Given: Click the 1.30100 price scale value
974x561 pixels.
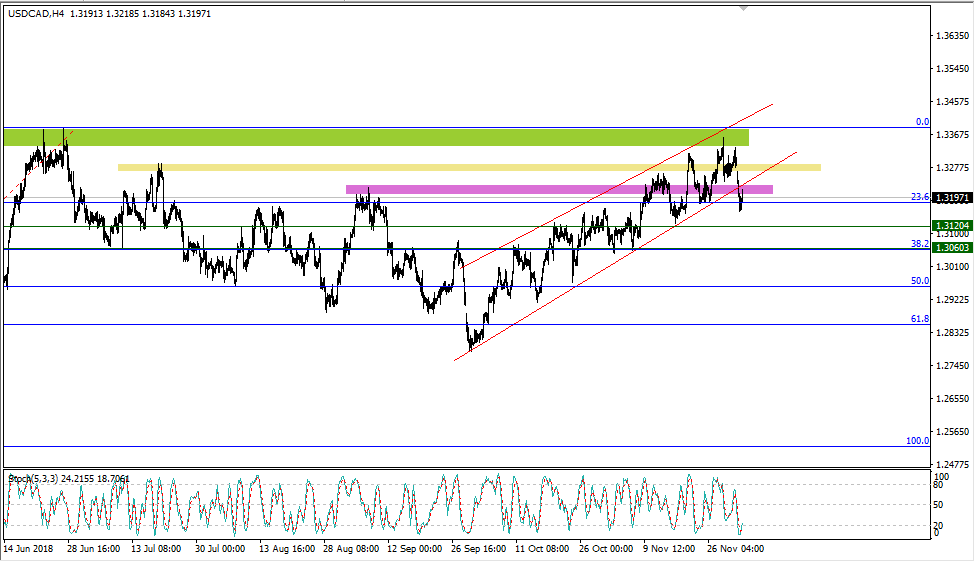Looking at the screenshot, I should click(x=952, y=267).
